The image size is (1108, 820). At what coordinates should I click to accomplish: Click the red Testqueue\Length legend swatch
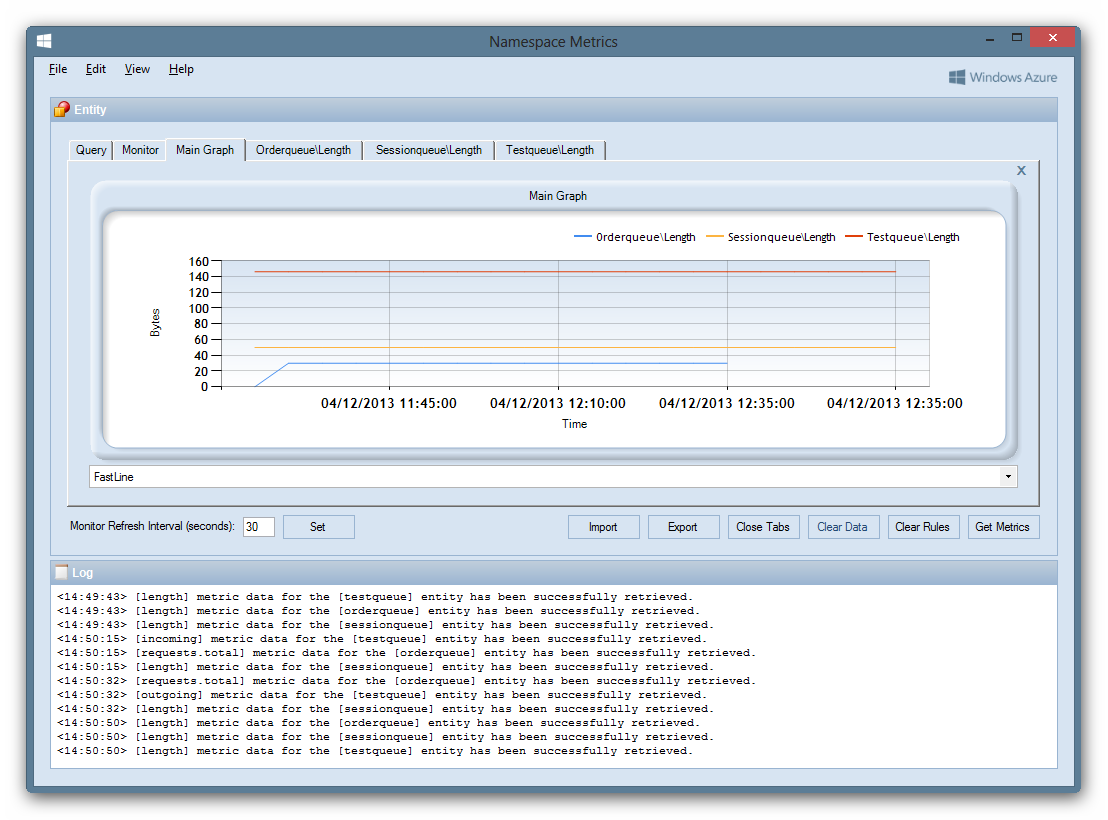[x=854, y=237]
